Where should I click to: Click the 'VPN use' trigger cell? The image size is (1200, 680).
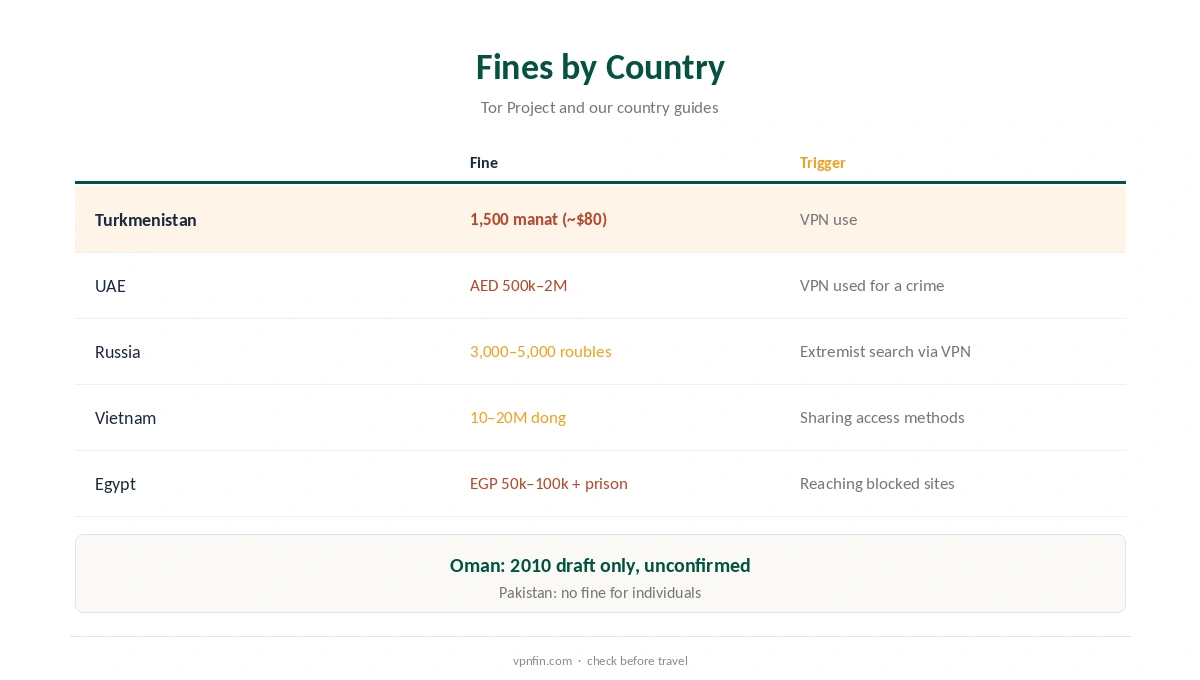828,219
